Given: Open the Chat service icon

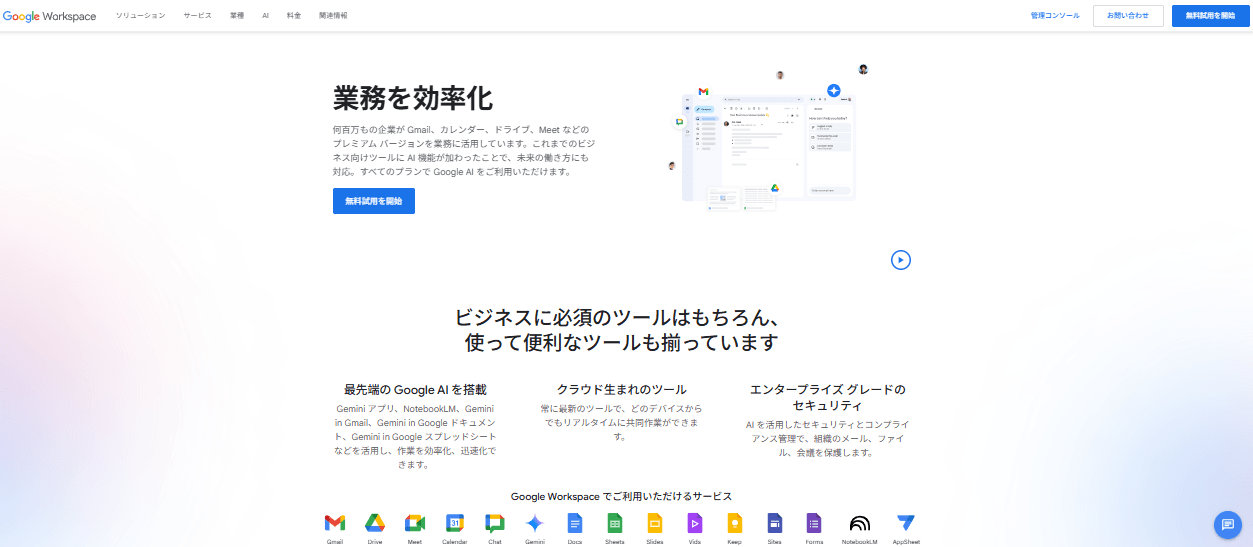Looking at the screenshot, I should [x=495, y=523].
